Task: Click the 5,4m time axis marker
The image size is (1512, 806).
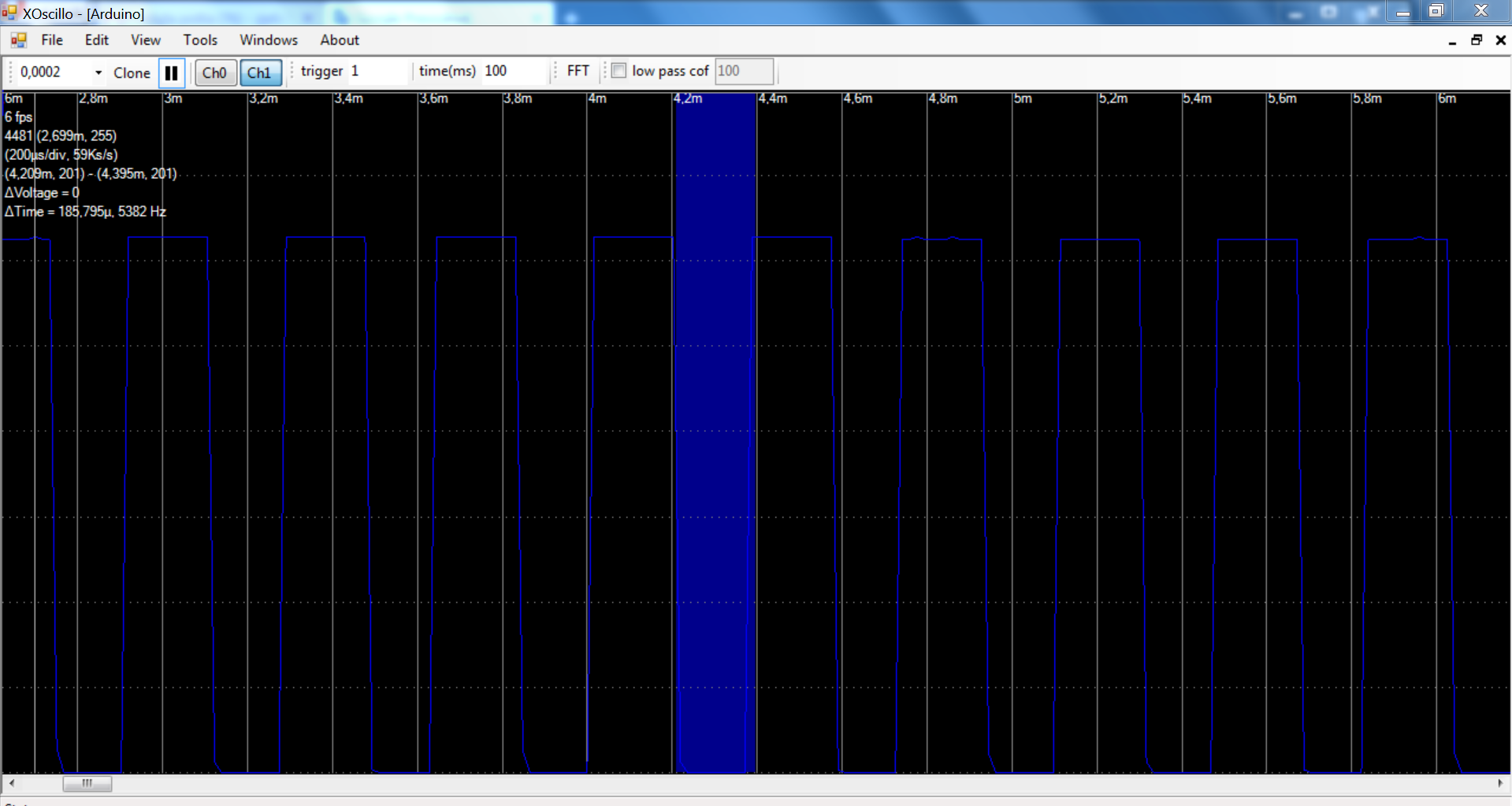Action: 1198,98
